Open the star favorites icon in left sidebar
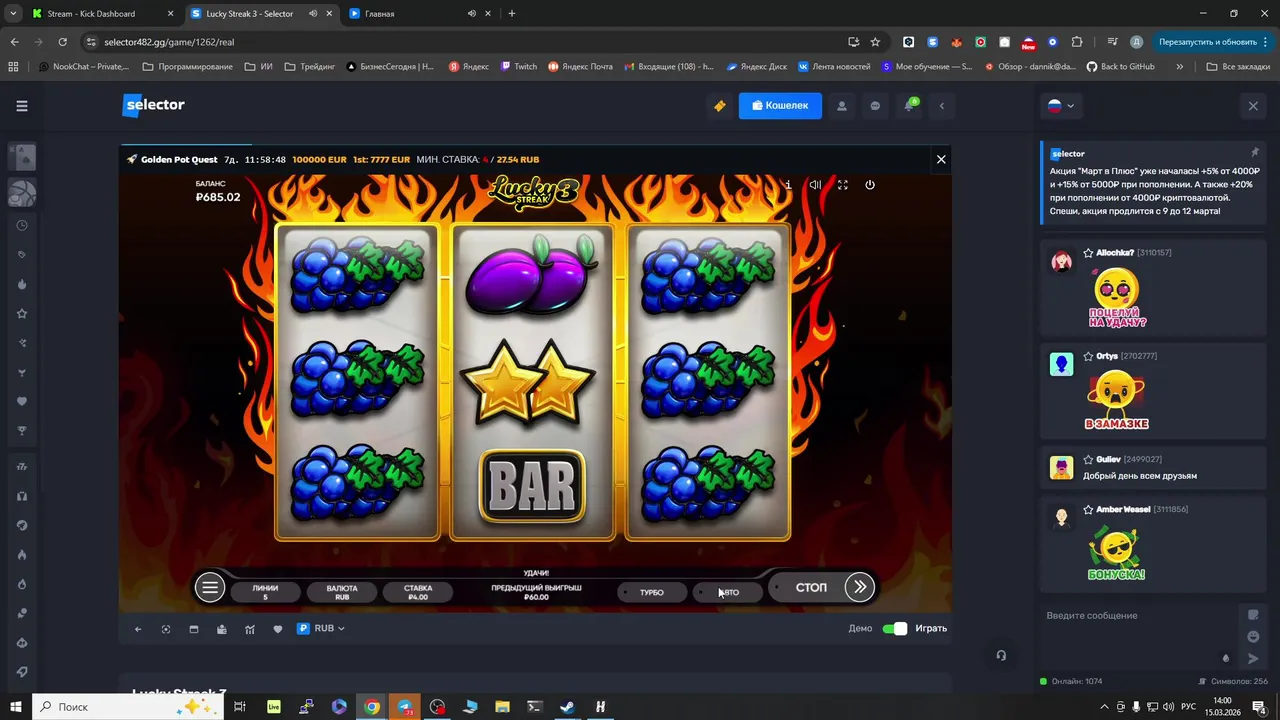Image resolution: width=1280 pixels, height=720 pixels. coord(22,314)
